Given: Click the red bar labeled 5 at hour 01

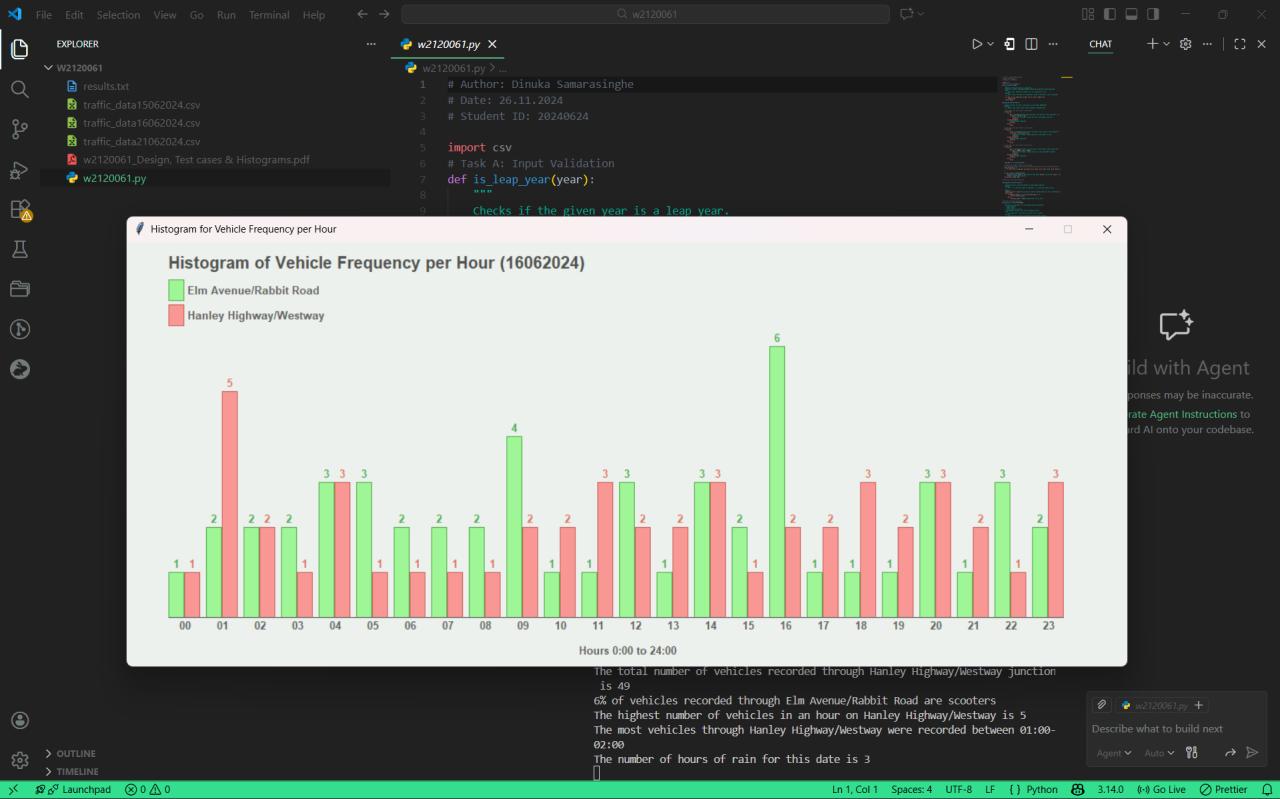Looking at the screenshot, I should click(x=230, y=504).
